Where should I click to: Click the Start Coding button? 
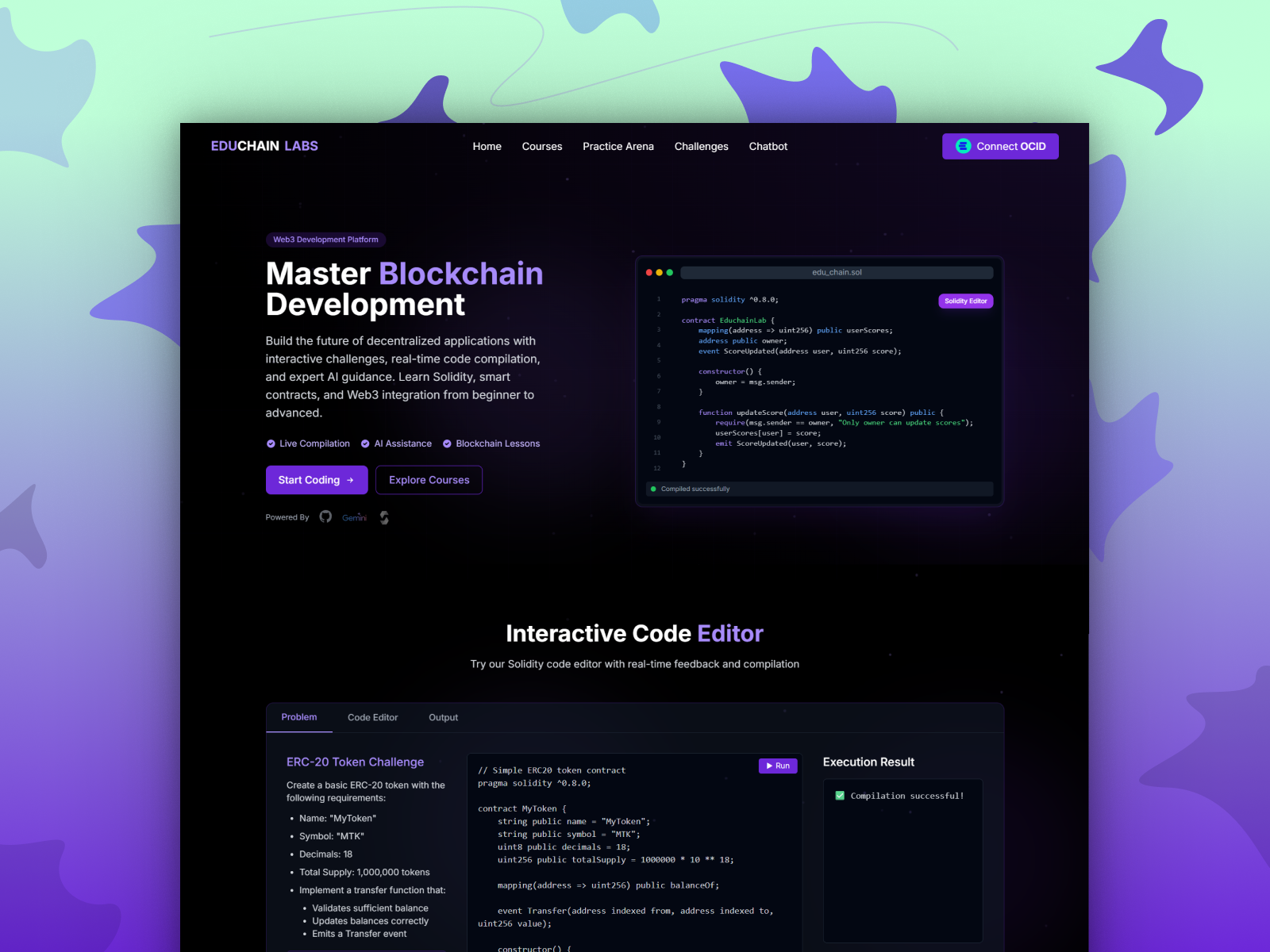click(x=316, y=480)
